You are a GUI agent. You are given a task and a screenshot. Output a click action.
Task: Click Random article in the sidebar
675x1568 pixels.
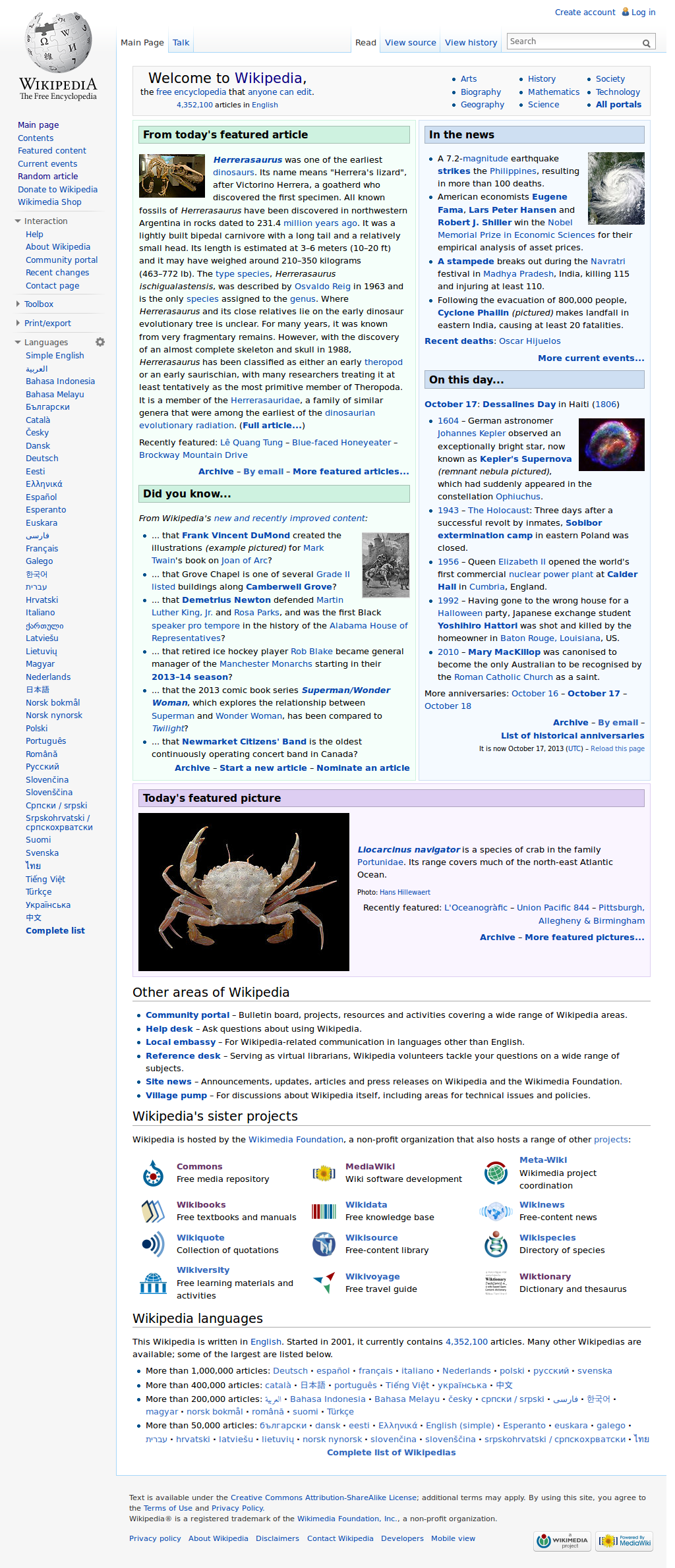[x=48, y=177]
